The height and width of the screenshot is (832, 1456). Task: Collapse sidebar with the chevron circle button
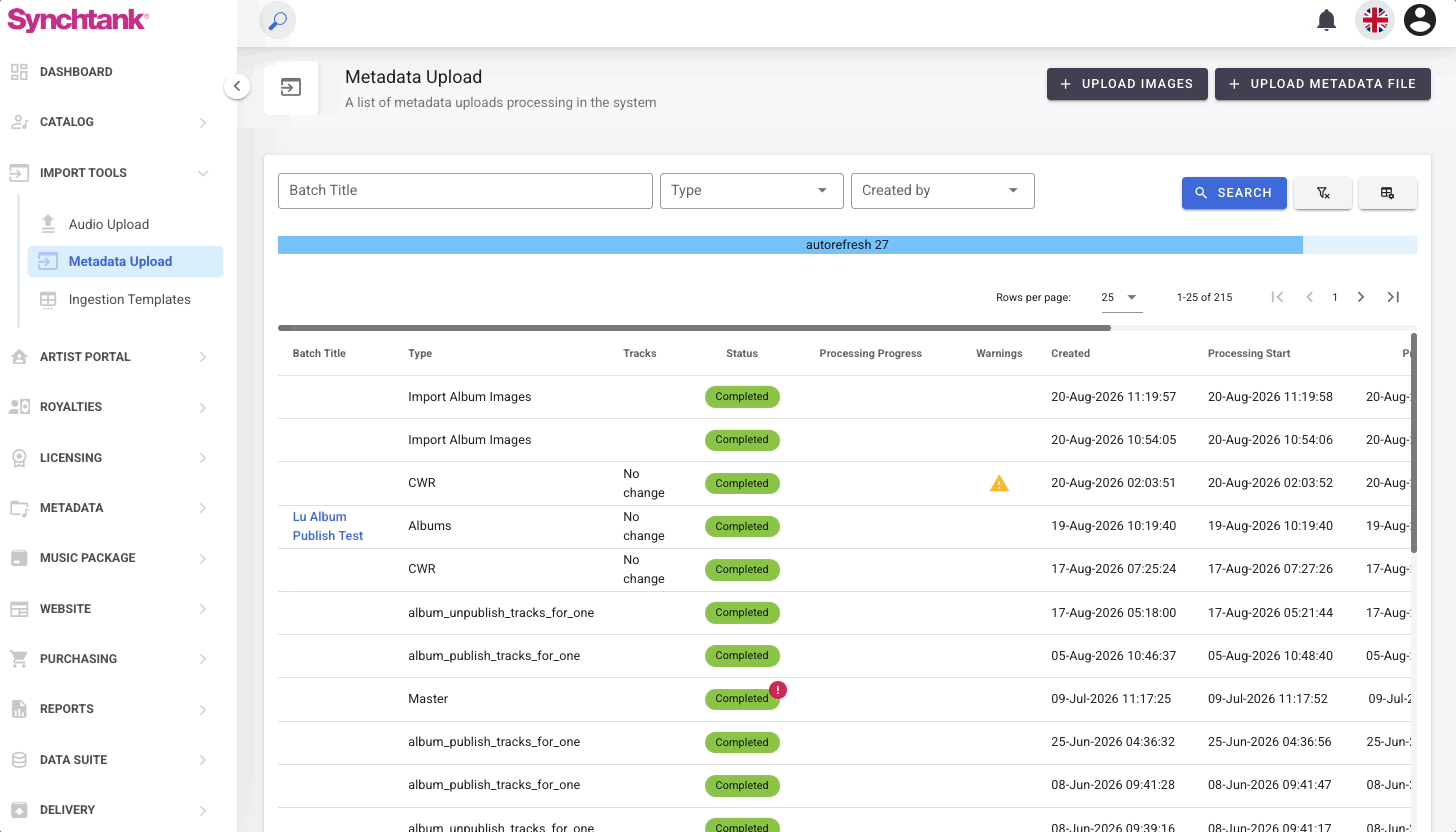click(236, 86)
